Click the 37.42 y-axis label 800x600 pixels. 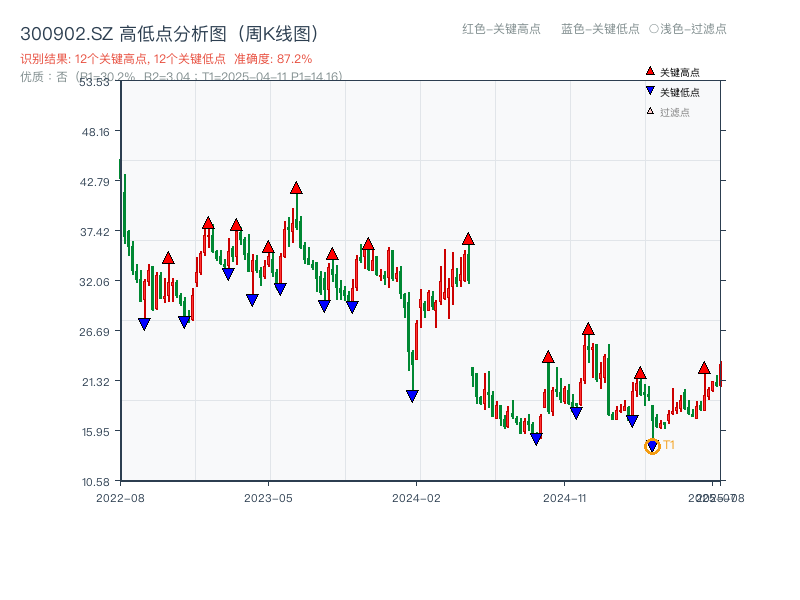pyautogui.click(x=95, y=232)
